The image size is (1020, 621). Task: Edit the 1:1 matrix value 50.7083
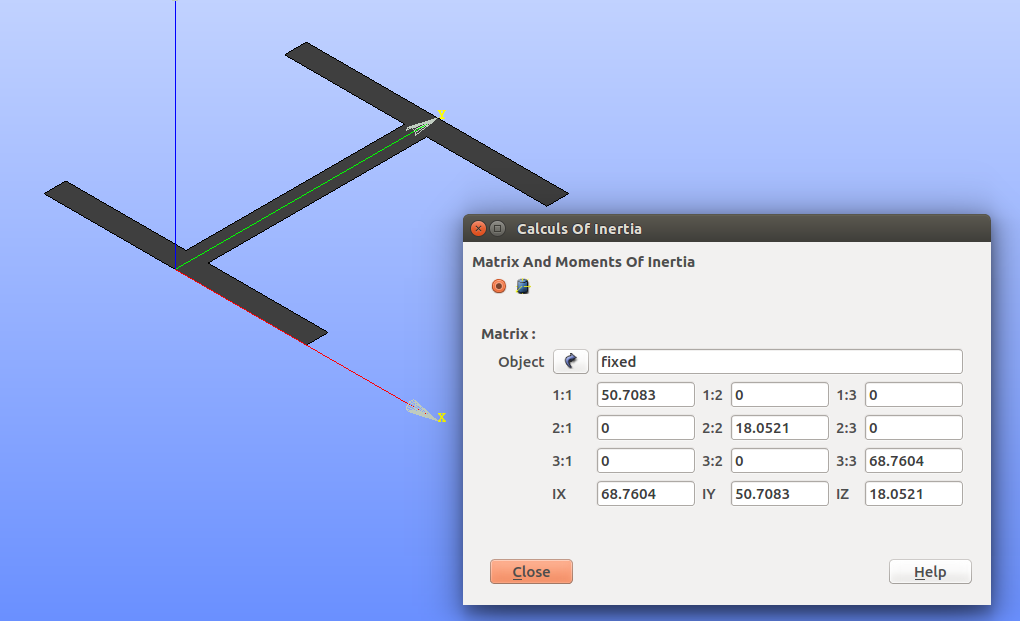(645, 394)
